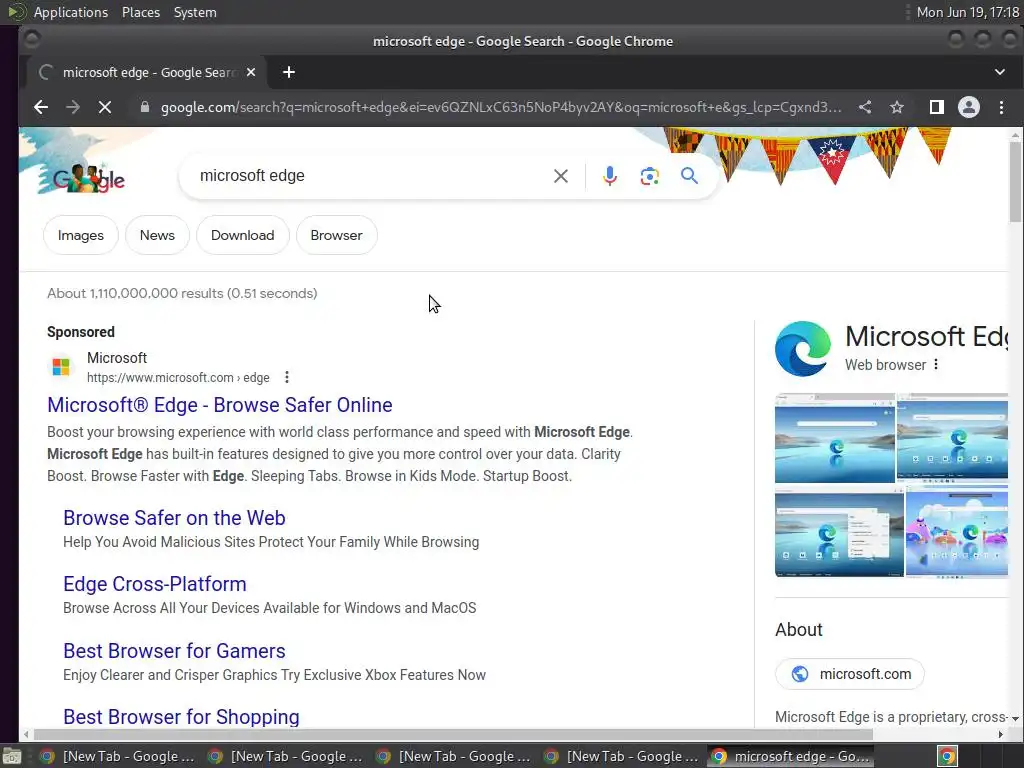This screenshot has height=768, width=1024.
Task: Open the Places menu
Action: pos(141,12)
